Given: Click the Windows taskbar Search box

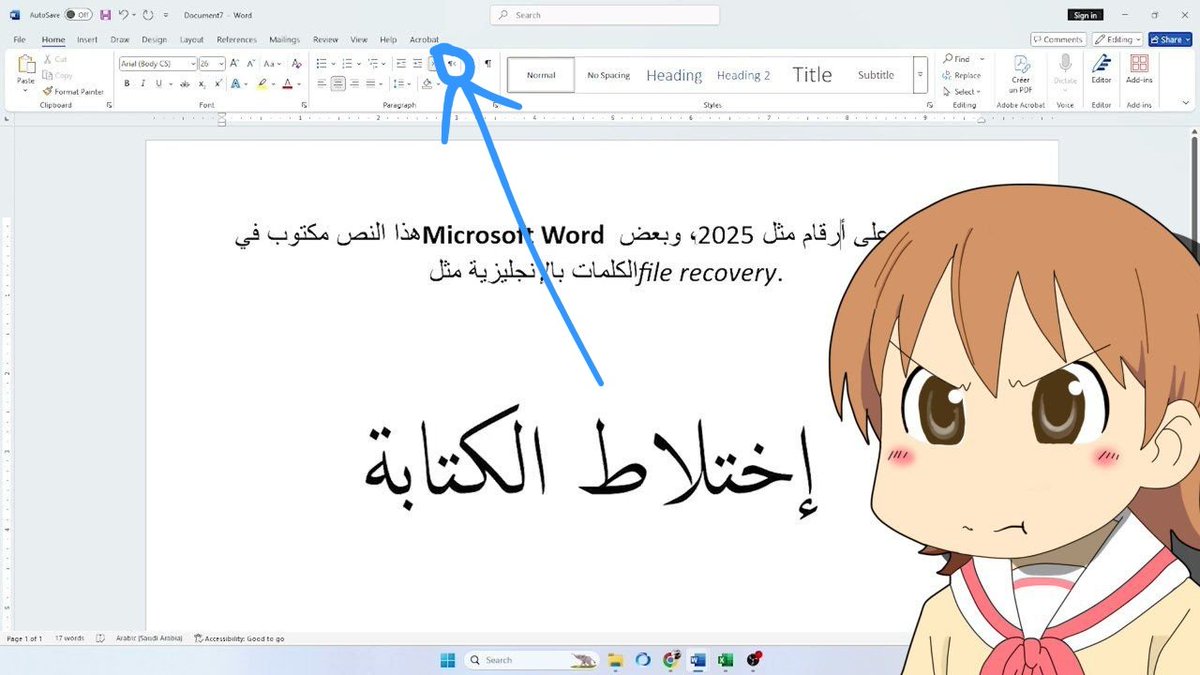Looking at the screenshot, I should click(520, 660).
